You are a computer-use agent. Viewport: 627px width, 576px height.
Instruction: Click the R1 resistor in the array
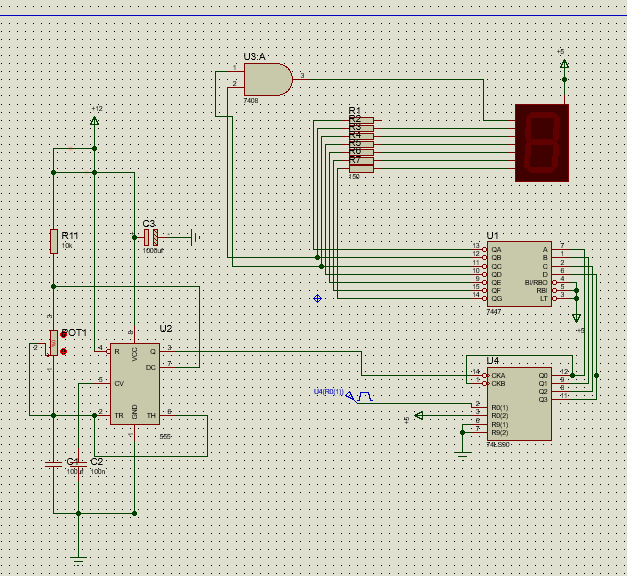361,120
